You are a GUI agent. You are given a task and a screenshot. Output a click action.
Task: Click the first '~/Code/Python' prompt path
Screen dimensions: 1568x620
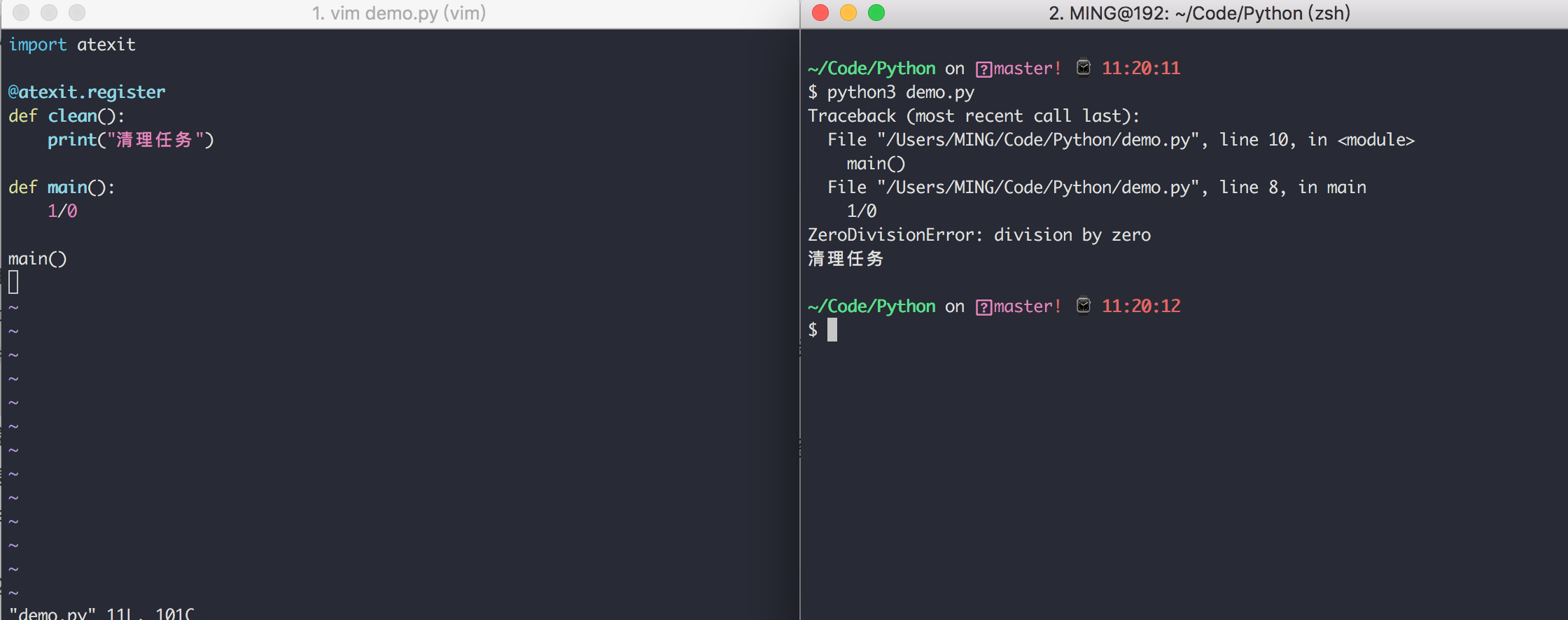pyautogui.click(x=871, y=69)
